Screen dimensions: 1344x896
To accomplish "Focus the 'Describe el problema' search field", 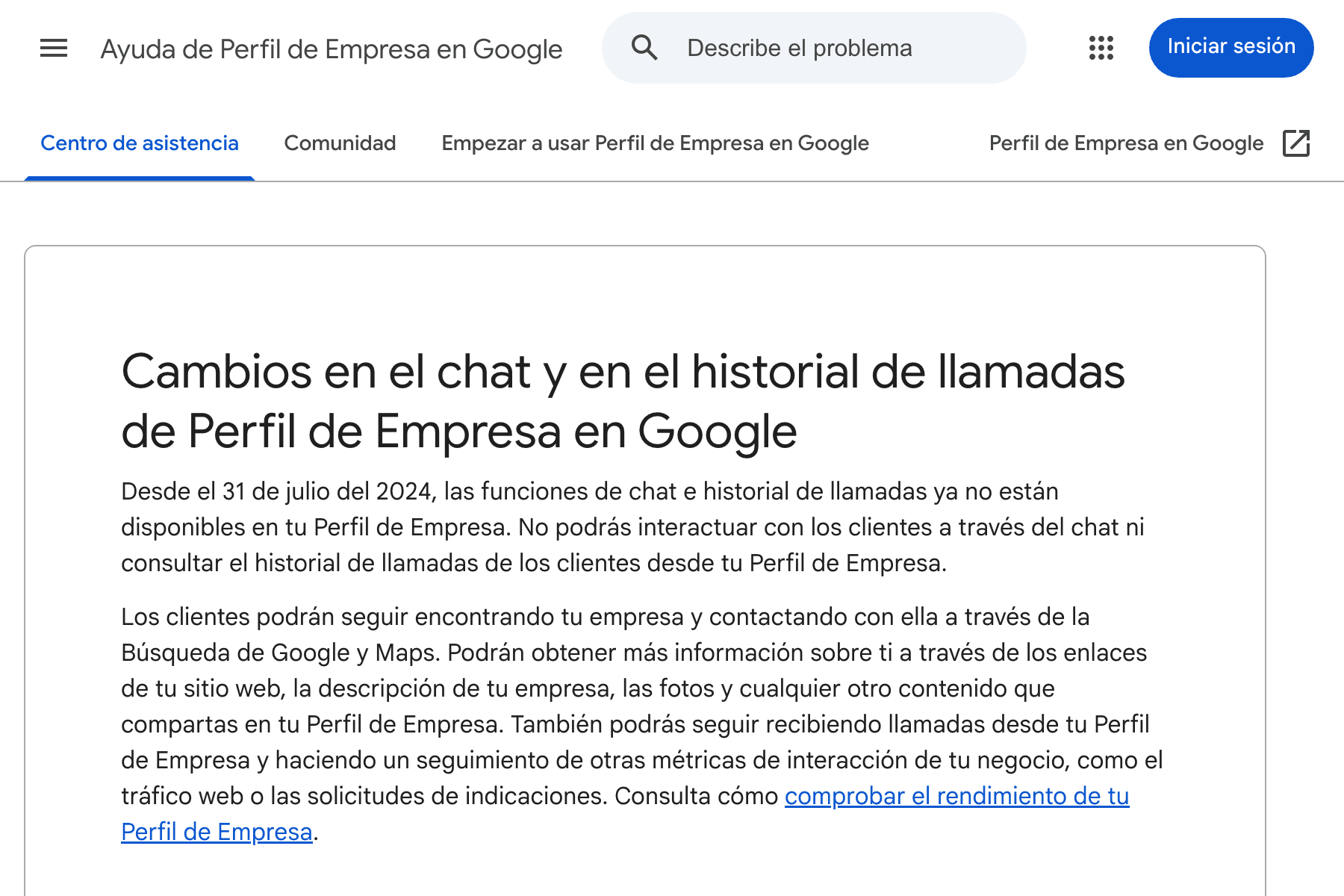I will tap(814, 48).
